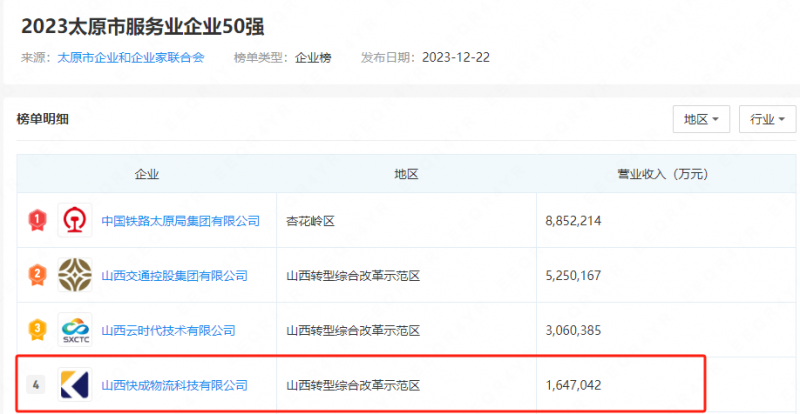Click the rank 3 yellow medal badge
Viewport: 800px width, 414px height.
click(38, 330)
